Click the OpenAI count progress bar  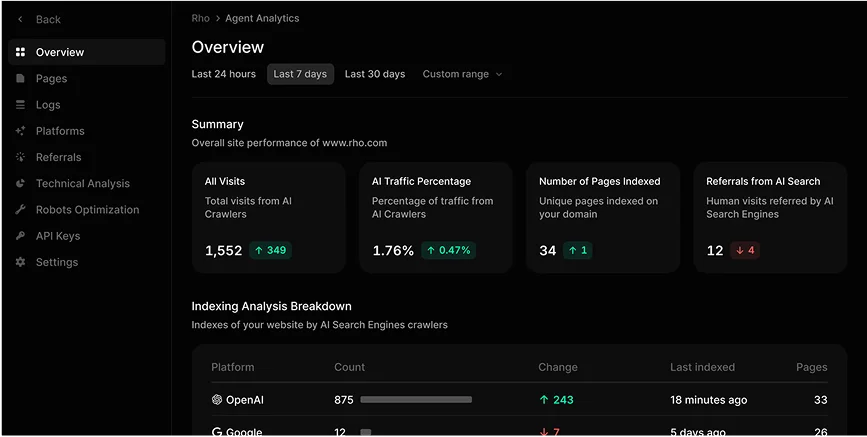coord(416,400)
